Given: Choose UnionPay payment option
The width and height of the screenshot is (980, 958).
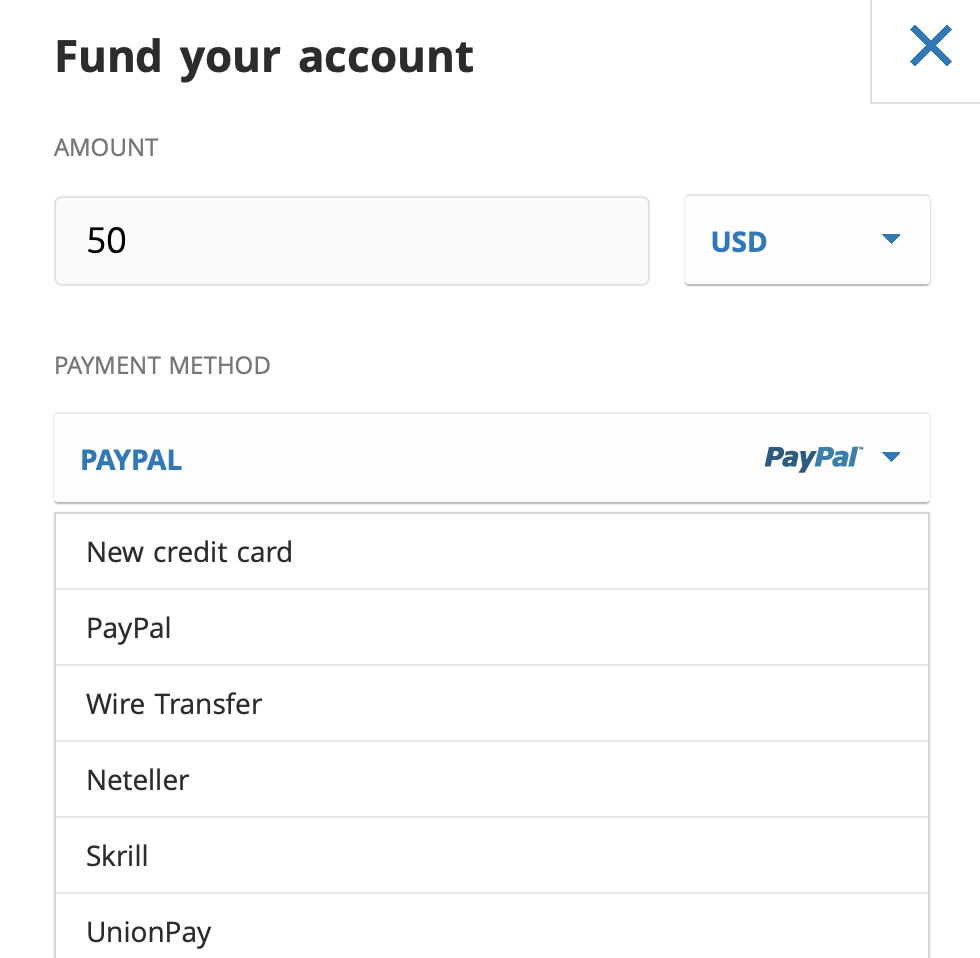Looking at the screenshot, I should pos(492,926).
